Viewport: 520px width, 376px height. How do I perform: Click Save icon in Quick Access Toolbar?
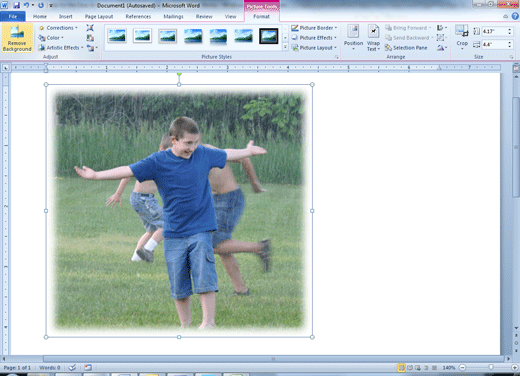tap(16, 5)
